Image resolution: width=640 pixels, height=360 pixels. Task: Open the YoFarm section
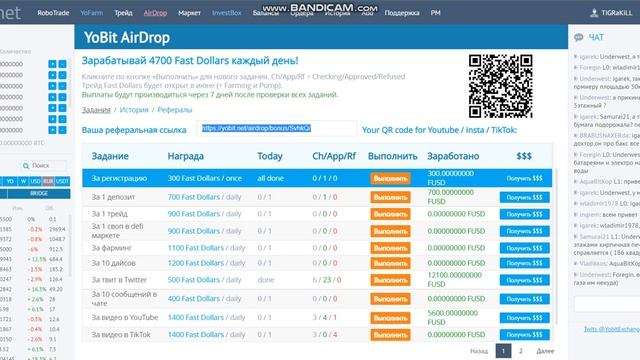91,13
